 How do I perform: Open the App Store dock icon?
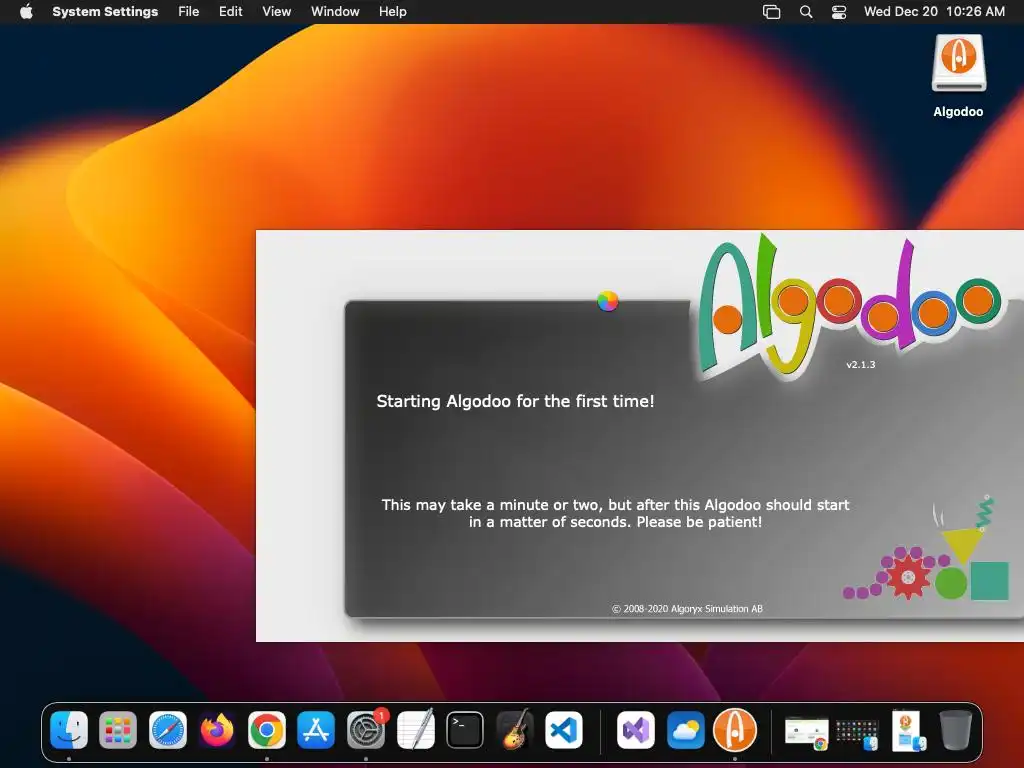(316, 729)
